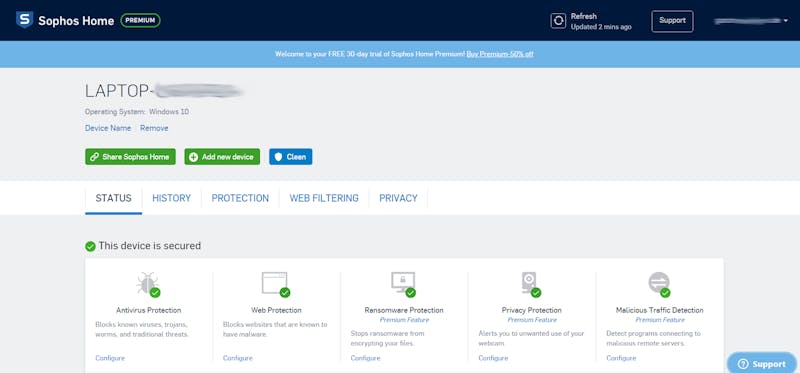Click the 'Antivirus Protection' card title
800x373 pixels.
pyautogui.click(x=148, y=310)
